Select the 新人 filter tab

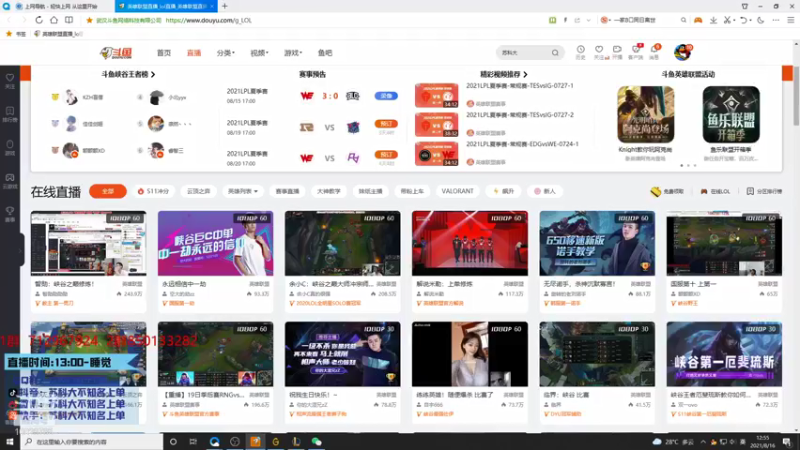(544, 191)
